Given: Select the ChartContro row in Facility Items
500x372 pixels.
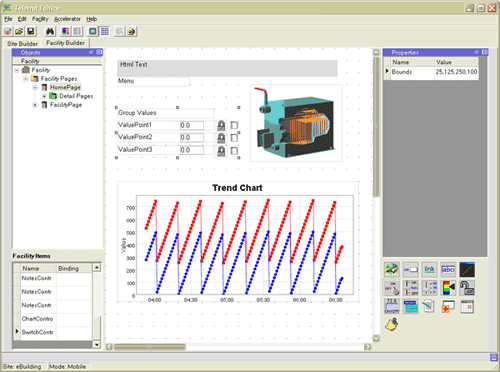Looking at the screenshot, I should [53, 319].
